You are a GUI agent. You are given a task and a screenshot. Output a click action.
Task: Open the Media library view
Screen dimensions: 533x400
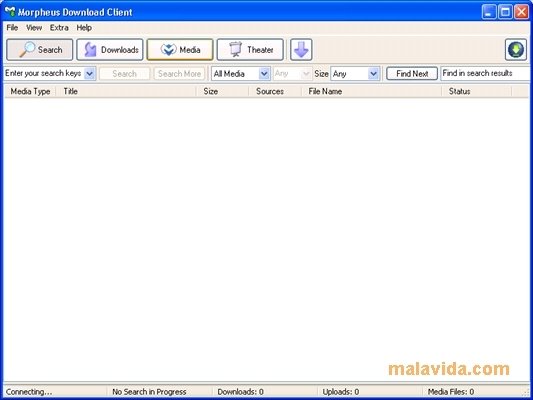tap(180, 50)
